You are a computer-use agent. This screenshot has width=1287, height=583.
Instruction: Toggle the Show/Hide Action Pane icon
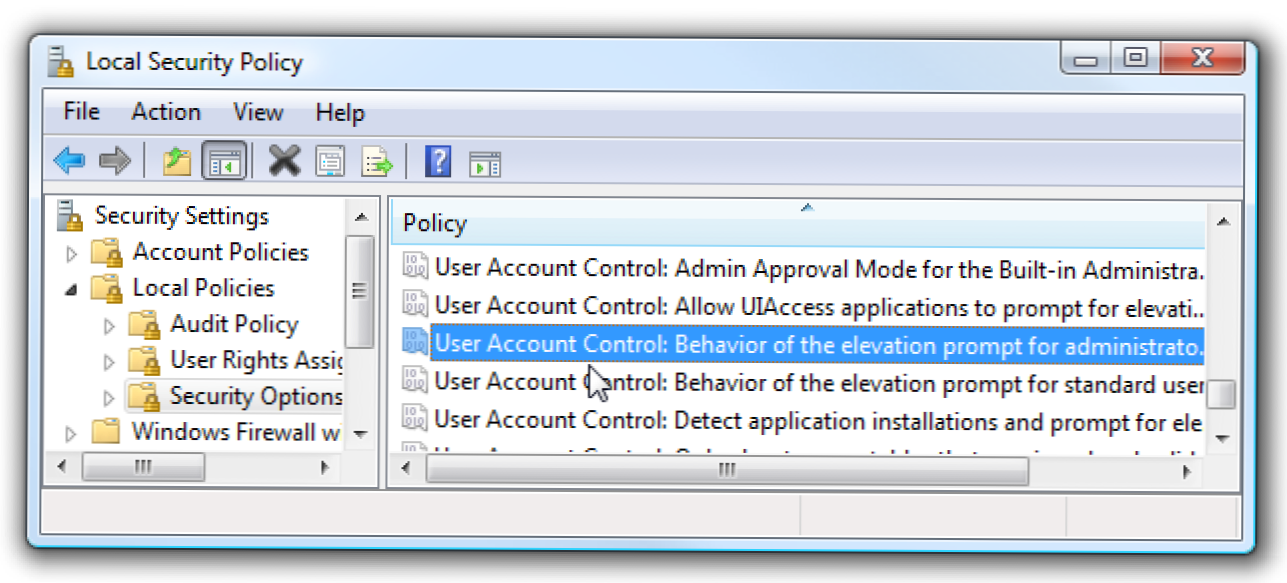pyautogui.click(x=485, y=163)
